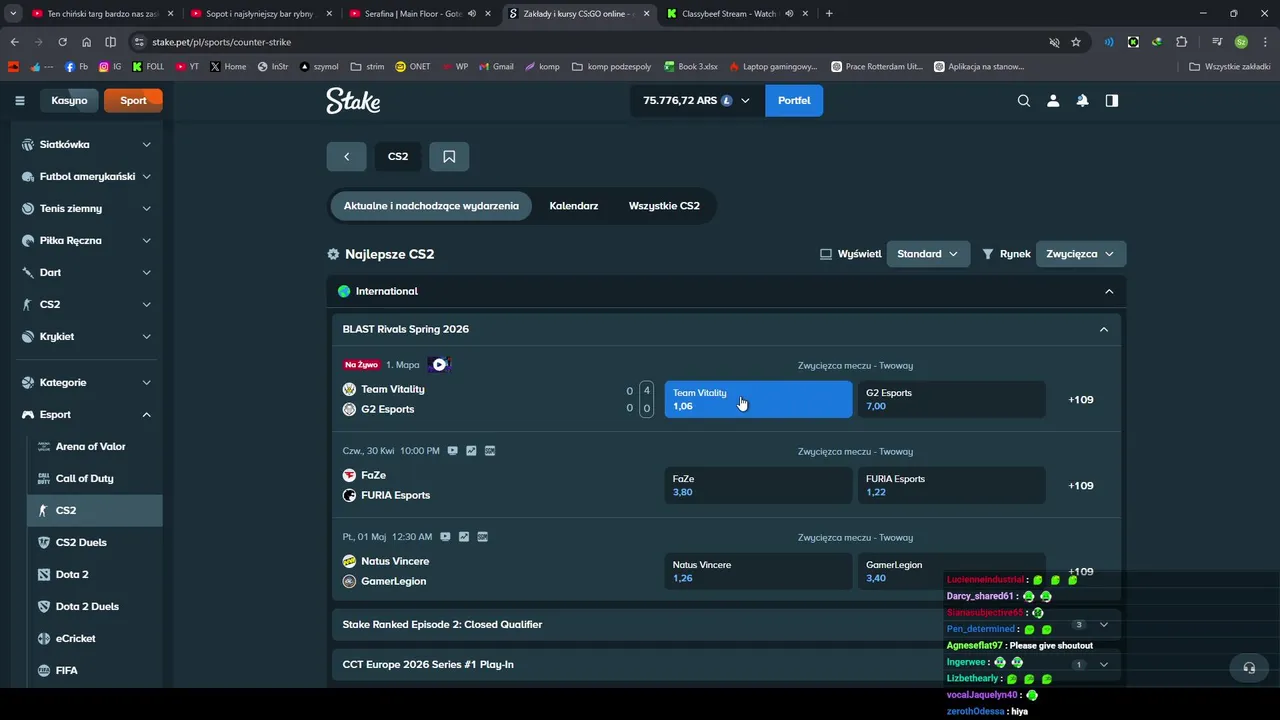The image size is (1280, 720).
Task: Open the Gmail bookmark
Action: [496, 67]
